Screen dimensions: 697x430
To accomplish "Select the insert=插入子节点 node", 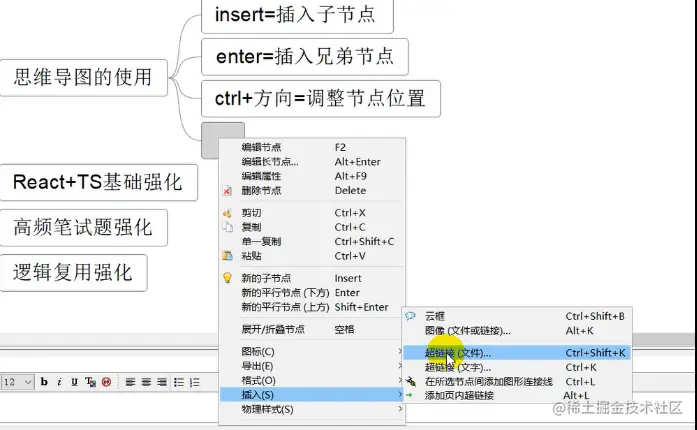I will tap(297, 16).
